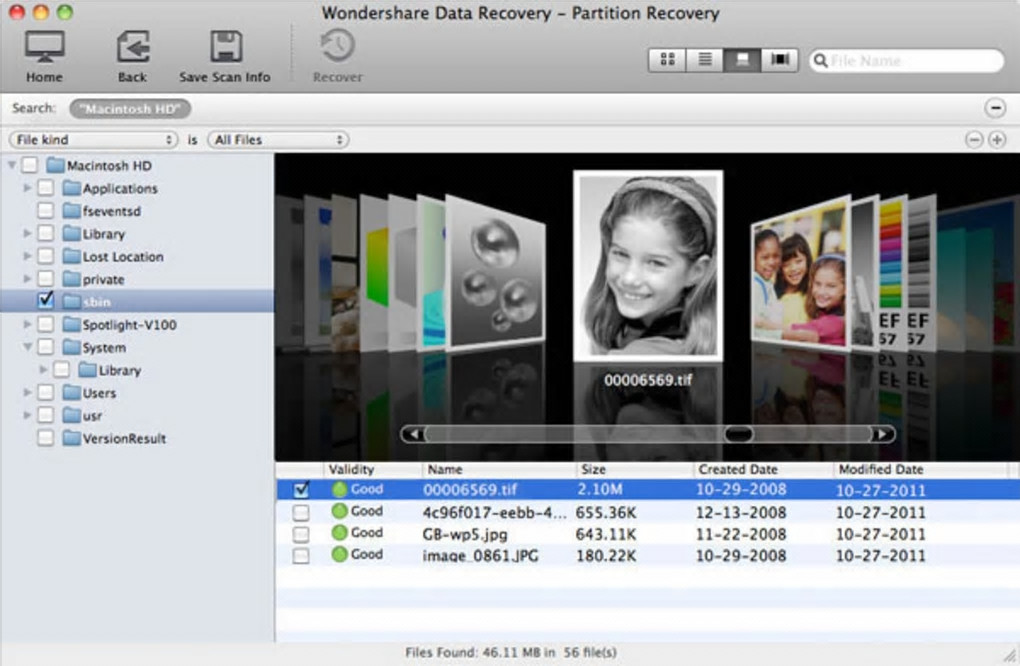Click the cover flow scrollbar thumb
The height and width of the screenshot is (666, 1020).
[x=738, y=434]
